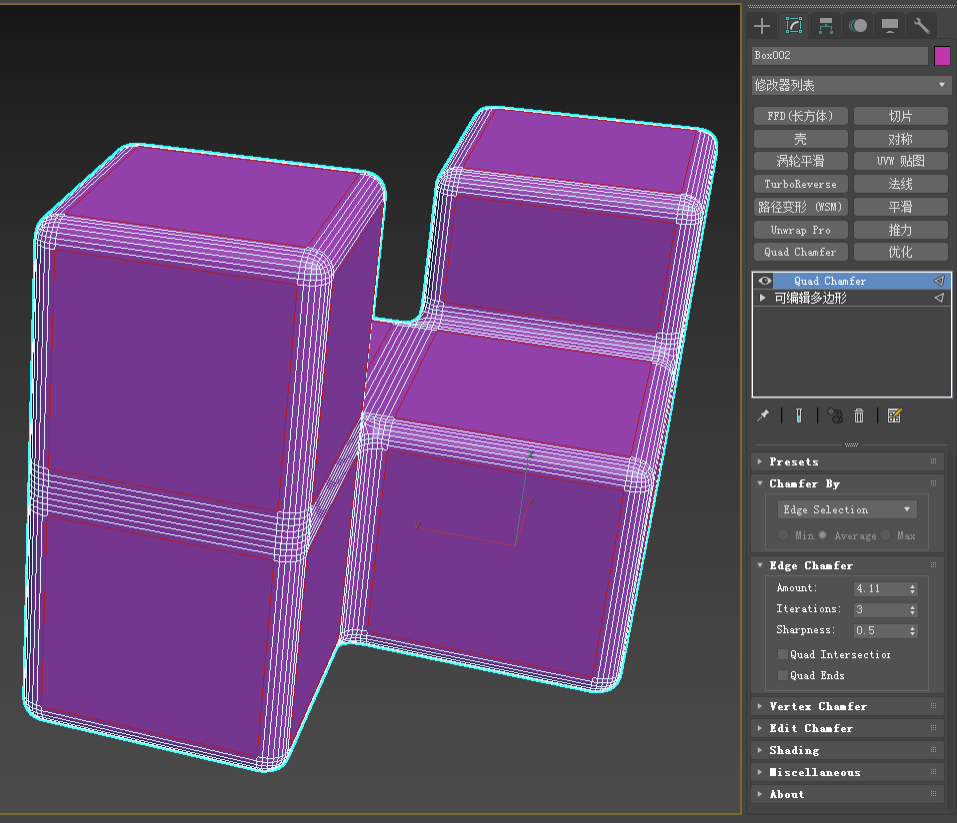Screen dimensions: 957x823
Task: Expand the Shading rollout
Action: tap(794, 750)
